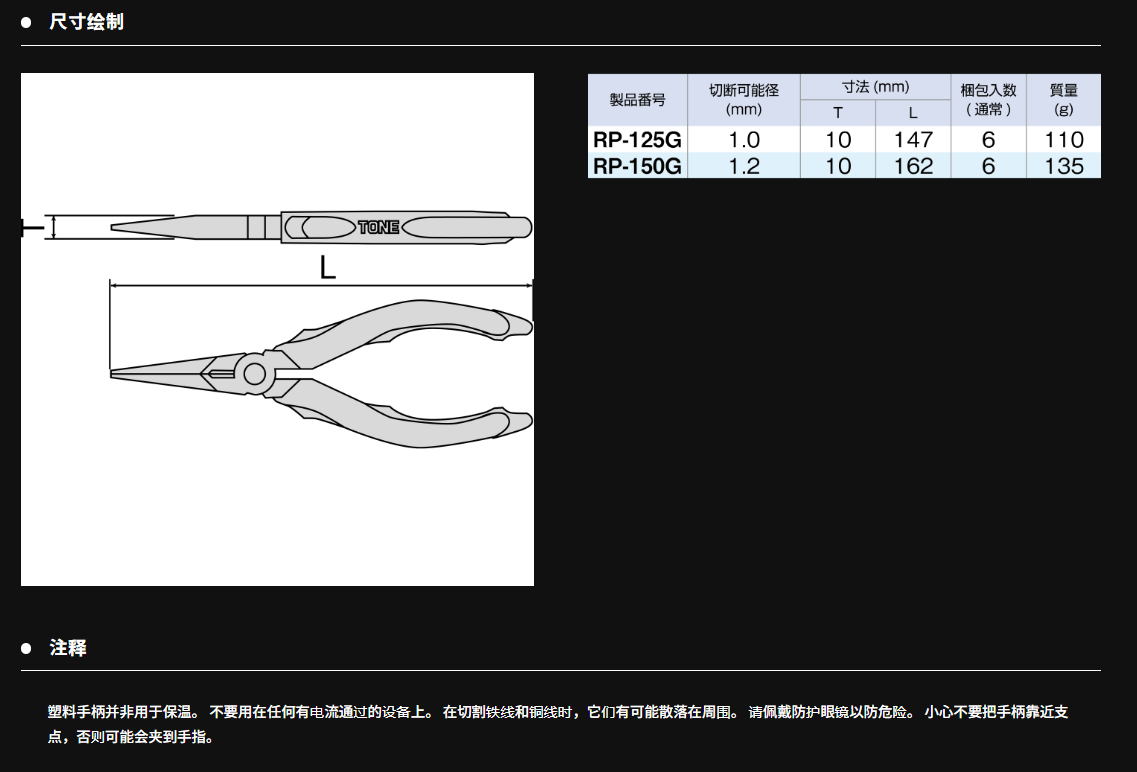Click the 135 weight value in the table
This screenshot has height=772, width=1137.
tap(1063, 166)
